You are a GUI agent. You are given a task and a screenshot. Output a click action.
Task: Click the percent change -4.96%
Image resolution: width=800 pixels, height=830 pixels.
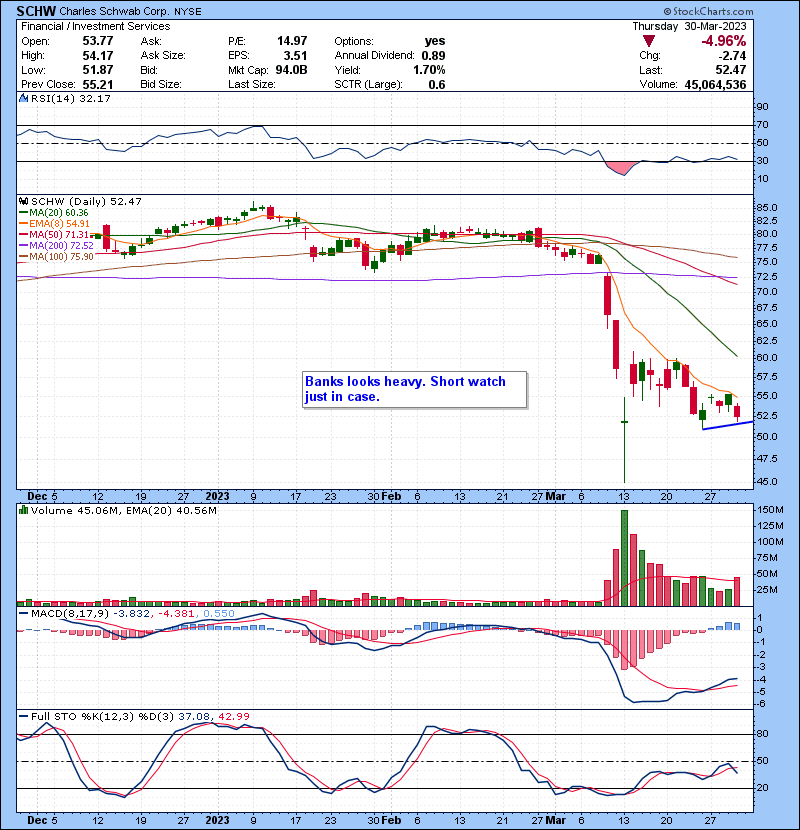[723, 41]
